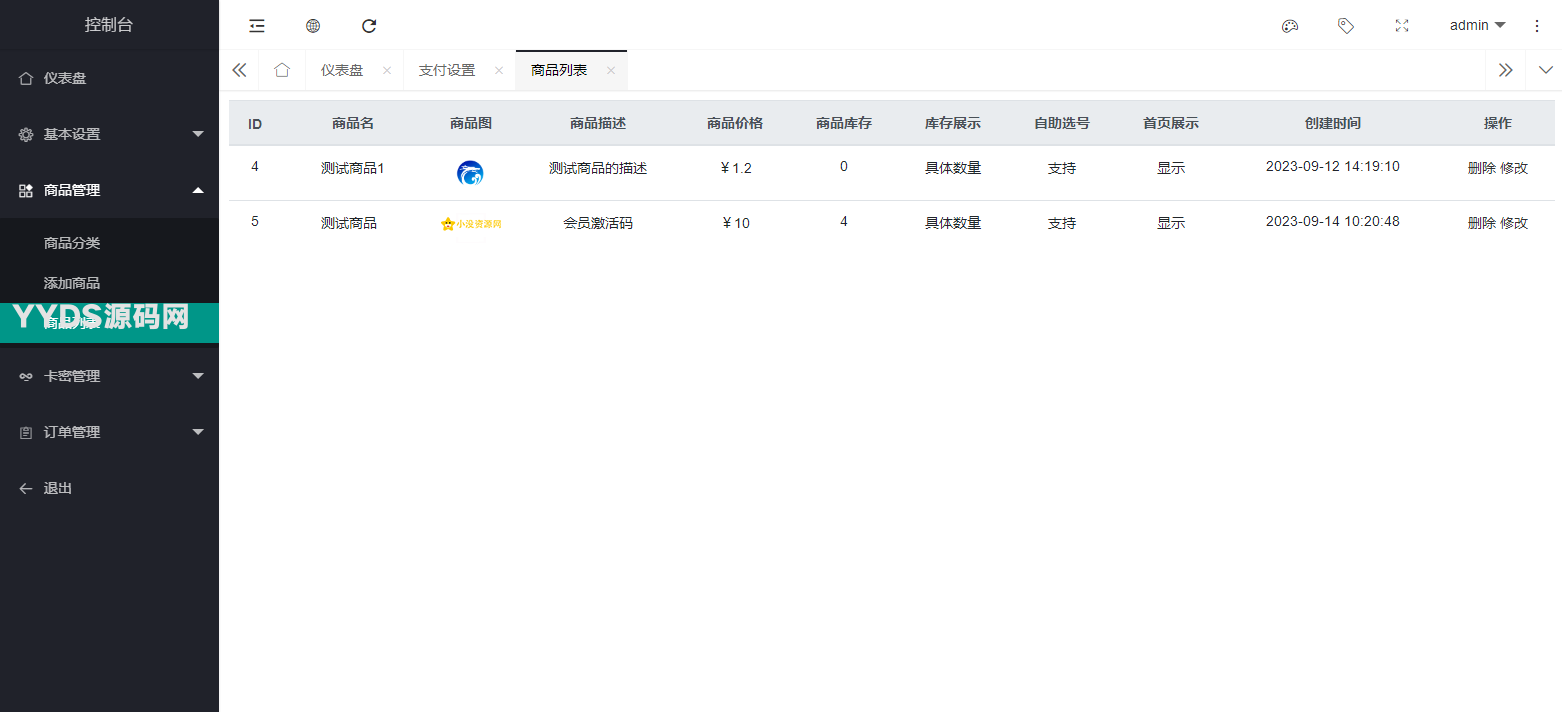
Task: Expand the 卡密管理 sidebar menu
Action: pyautogui.click(x=109, y=376)
